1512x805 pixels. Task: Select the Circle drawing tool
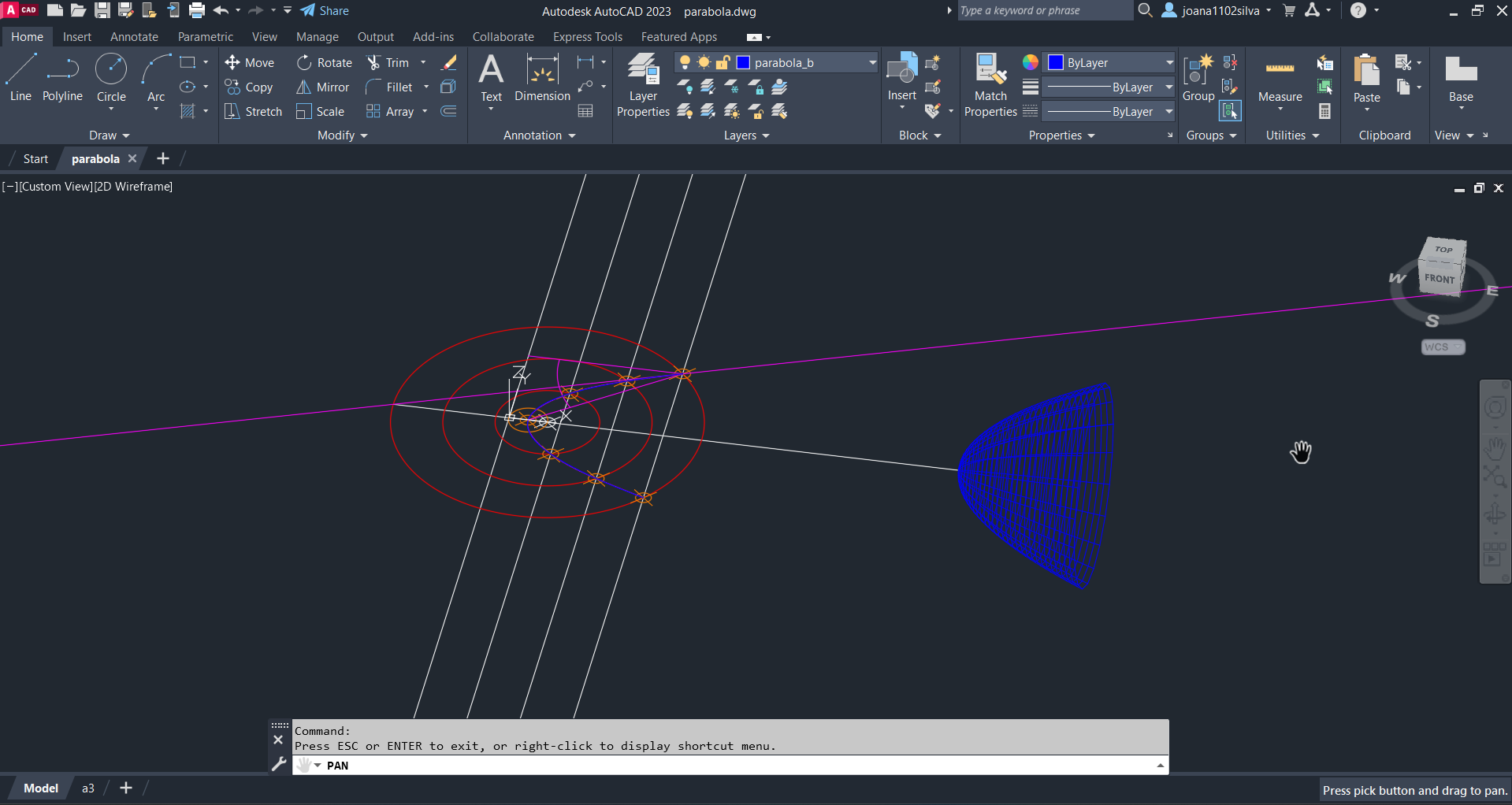111,77
